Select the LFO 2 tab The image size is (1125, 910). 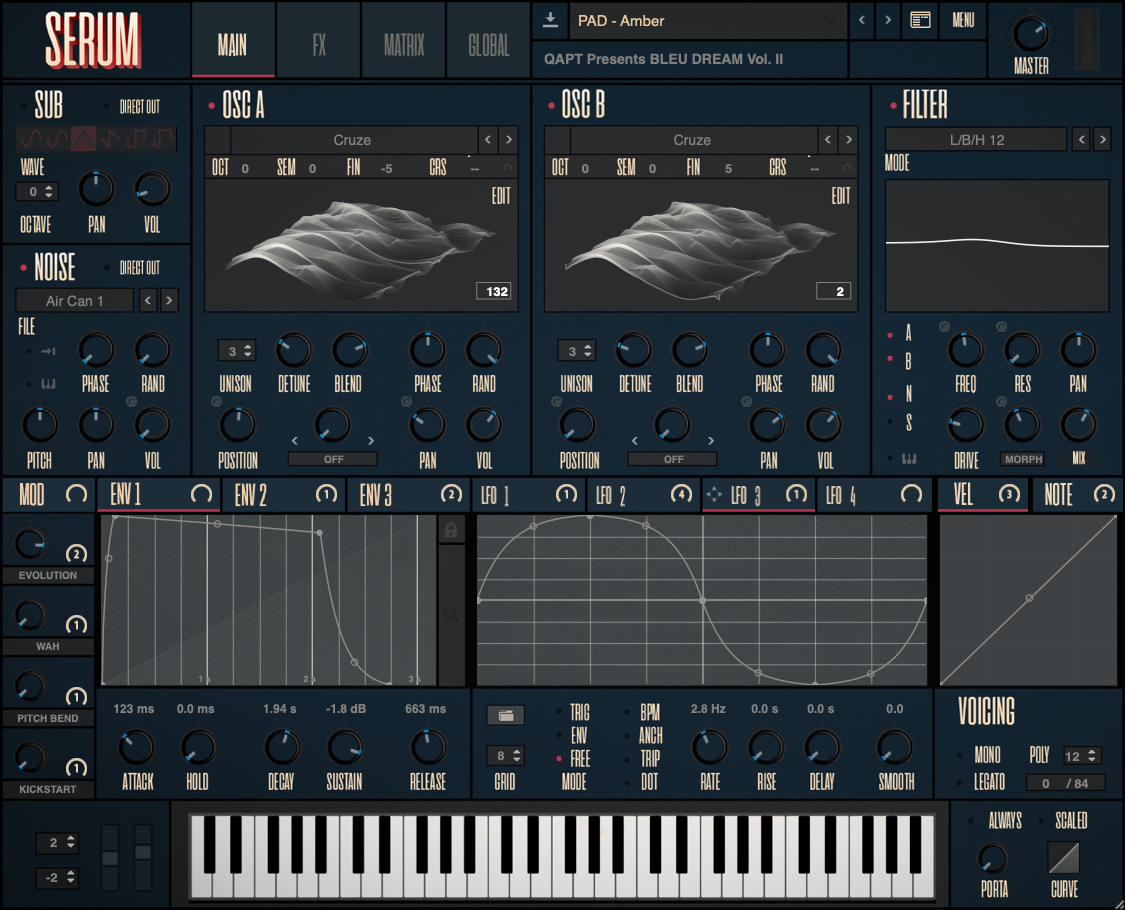(x=642, y=494)
